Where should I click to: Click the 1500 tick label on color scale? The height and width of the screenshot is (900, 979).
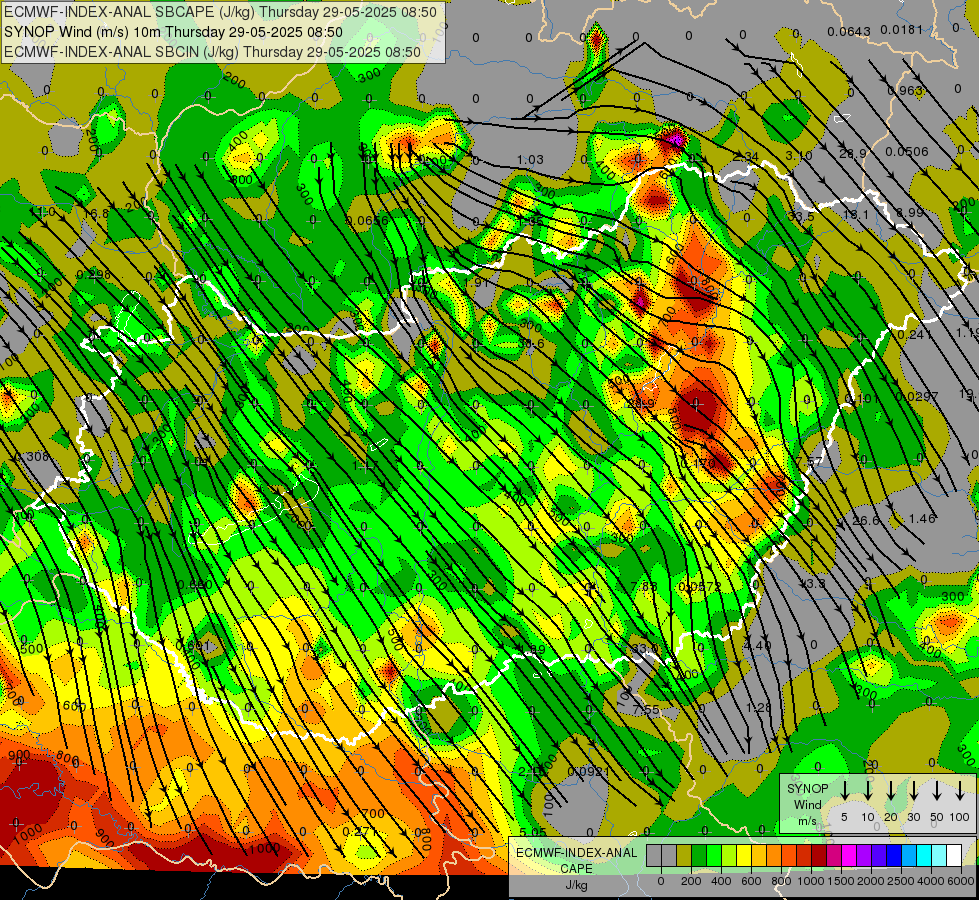[x=840, y=881]
